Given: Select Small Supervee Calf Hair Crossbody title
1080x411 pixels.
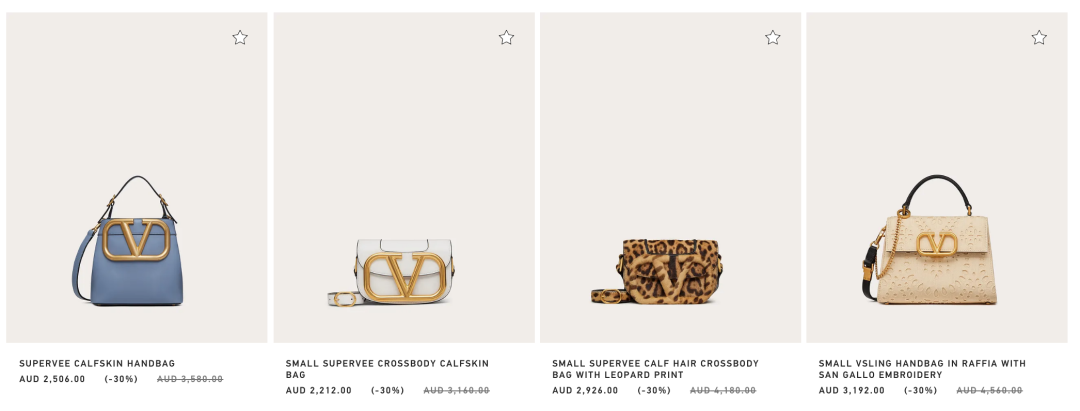Looking at the screenshot, I should click(655, 369).
